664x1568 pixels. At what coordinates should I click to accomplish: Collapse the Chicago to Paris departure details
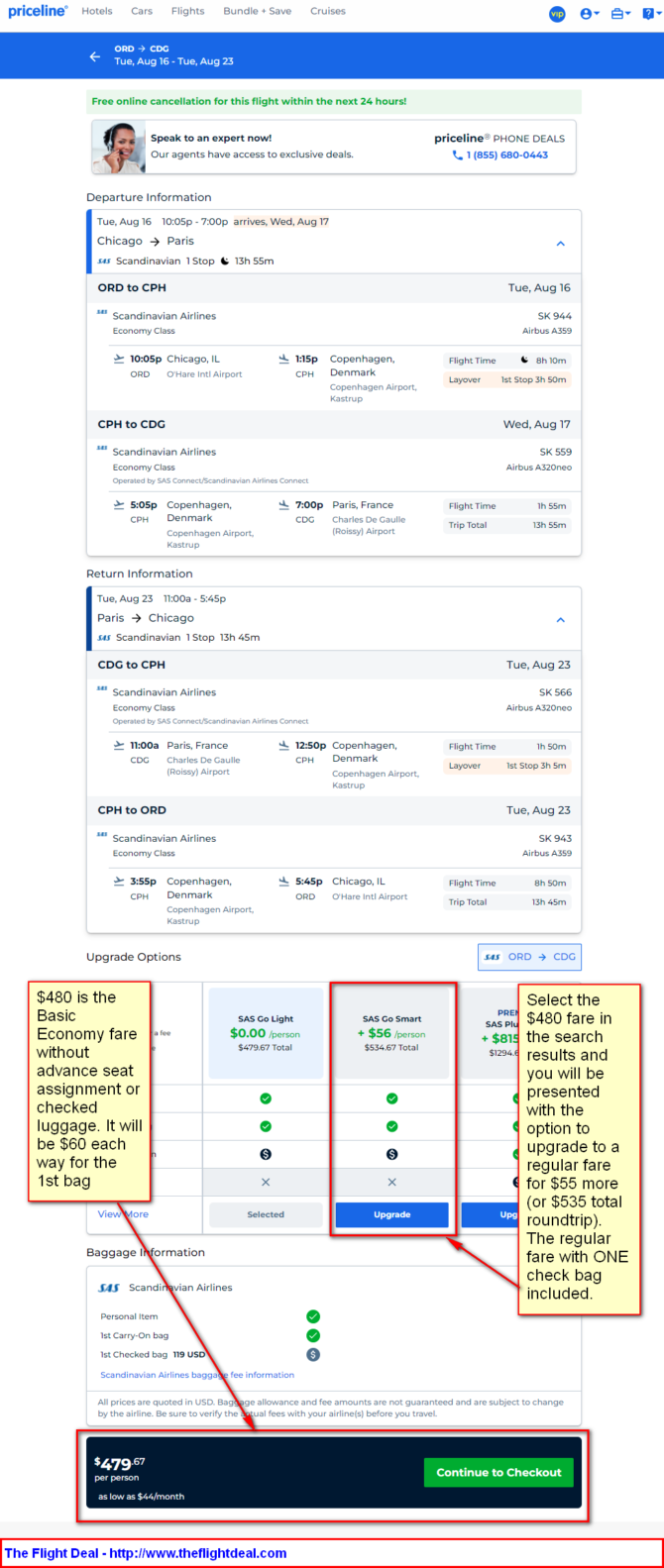[560, 244]
